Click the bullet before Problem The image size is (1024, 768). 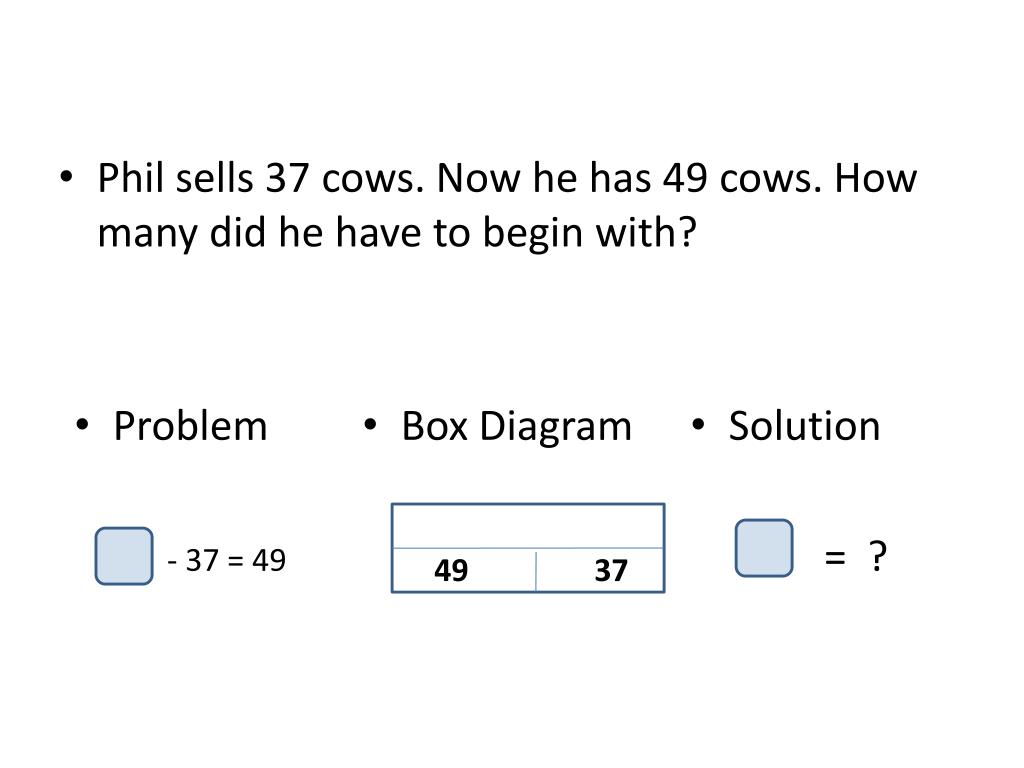(82, 425)
